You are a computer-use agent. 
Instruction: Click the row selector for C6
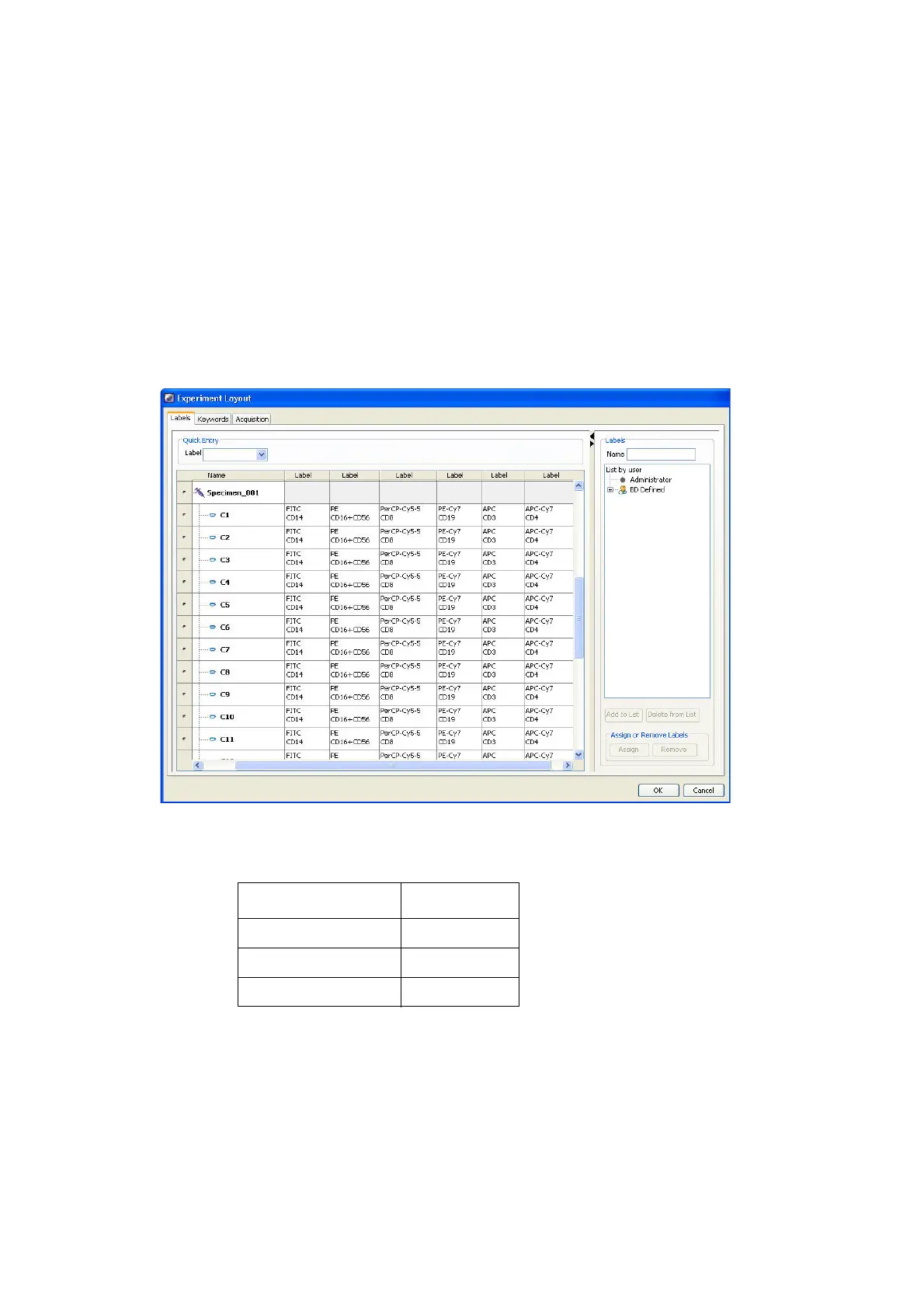184,627
